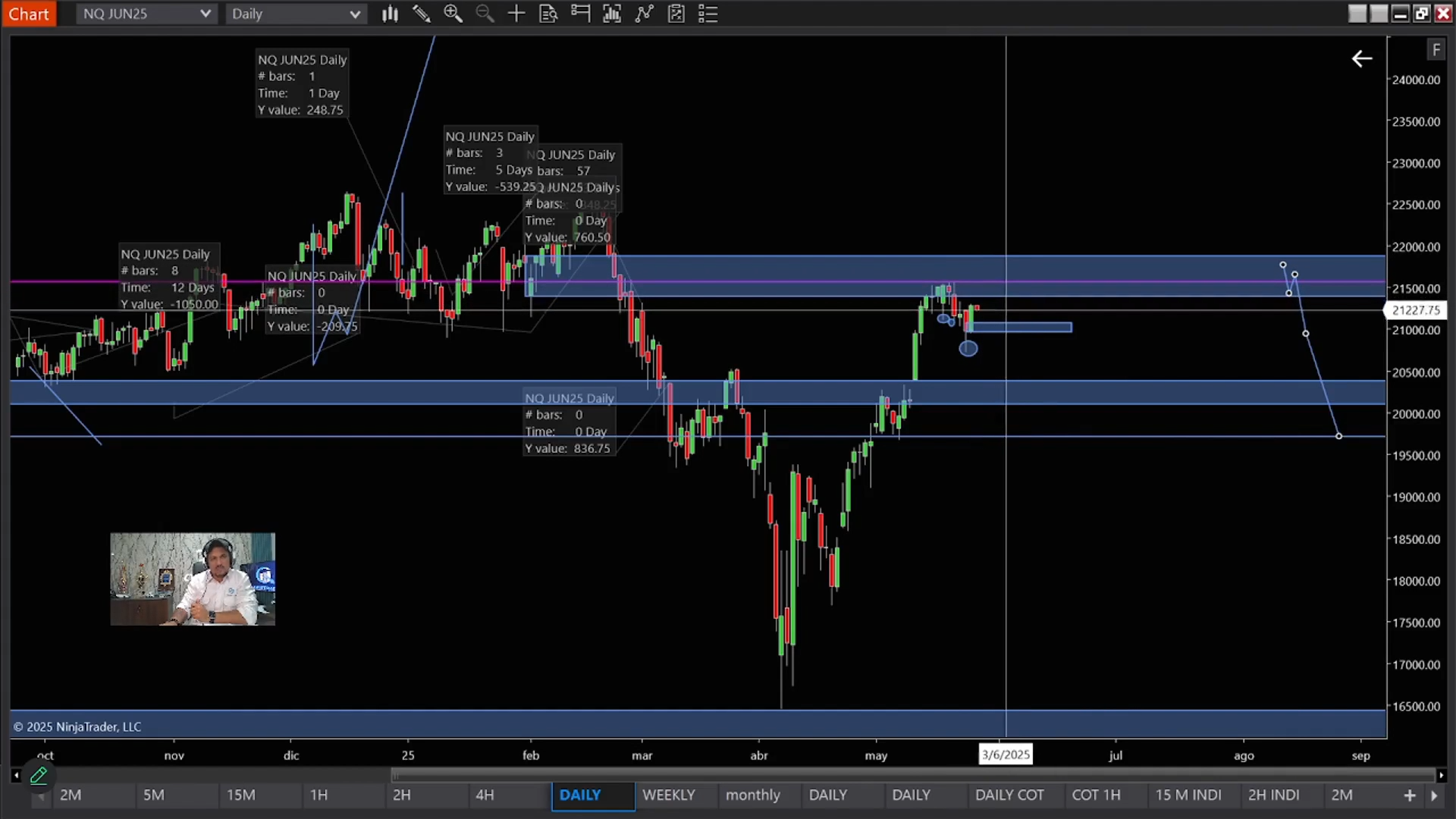
Task: Click the 'Y value: 836.75' ruler label
Action: 567,448
